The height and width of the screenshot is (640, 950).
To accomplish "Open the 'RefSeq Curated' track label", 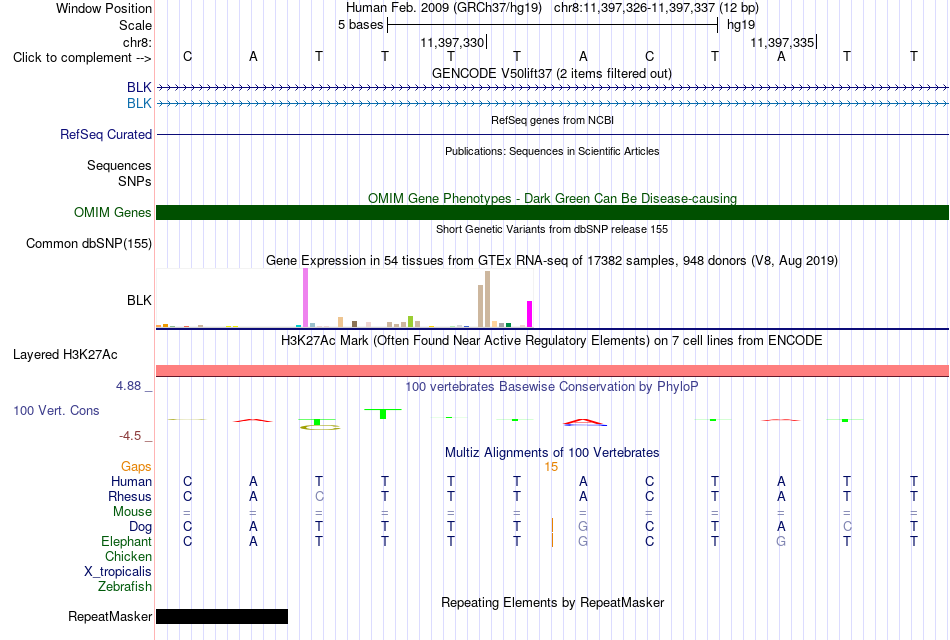I will (x=105, y=135).
